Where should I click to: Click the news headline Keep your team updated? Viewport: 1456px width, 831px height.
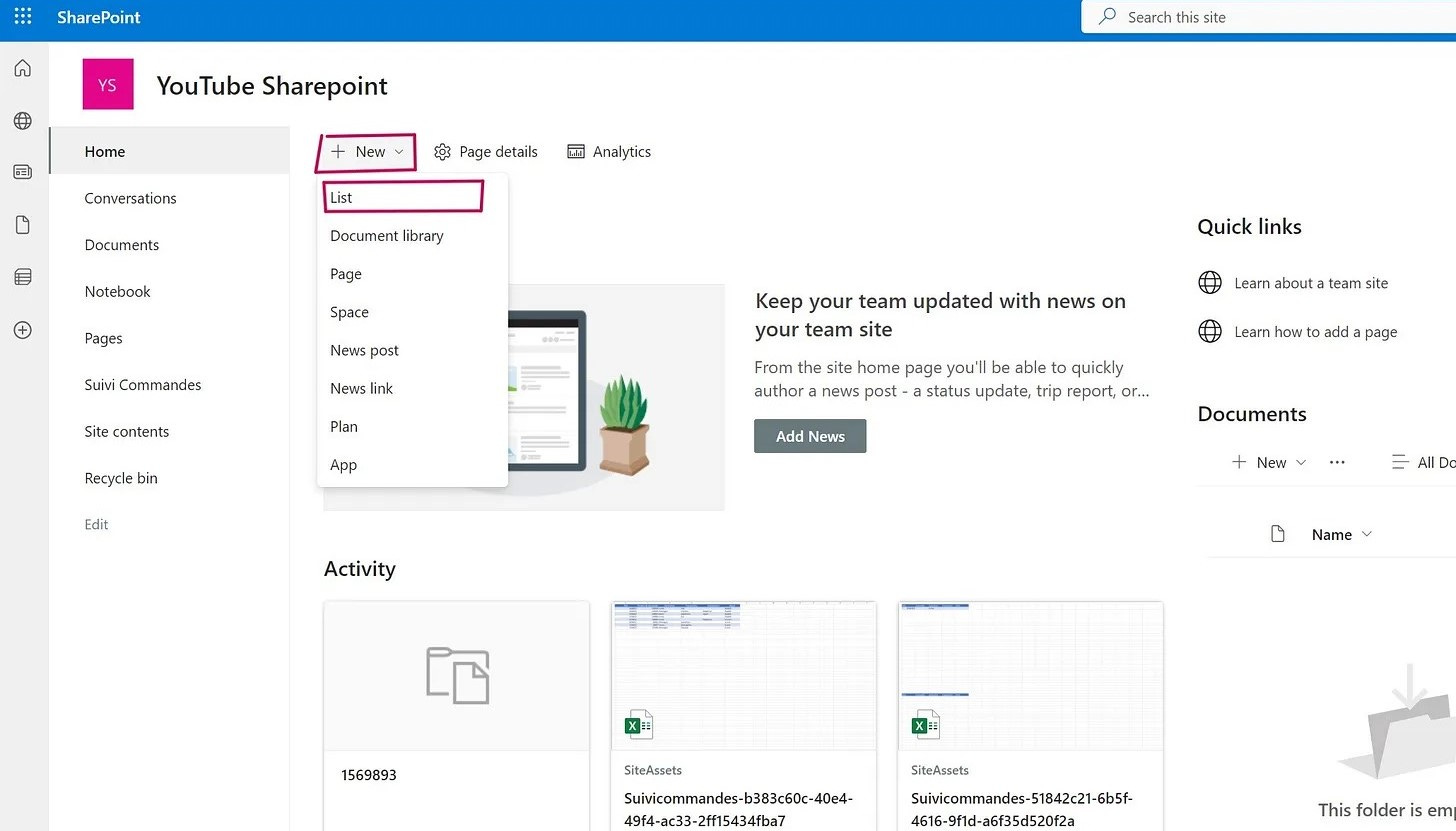coord(940,315)
